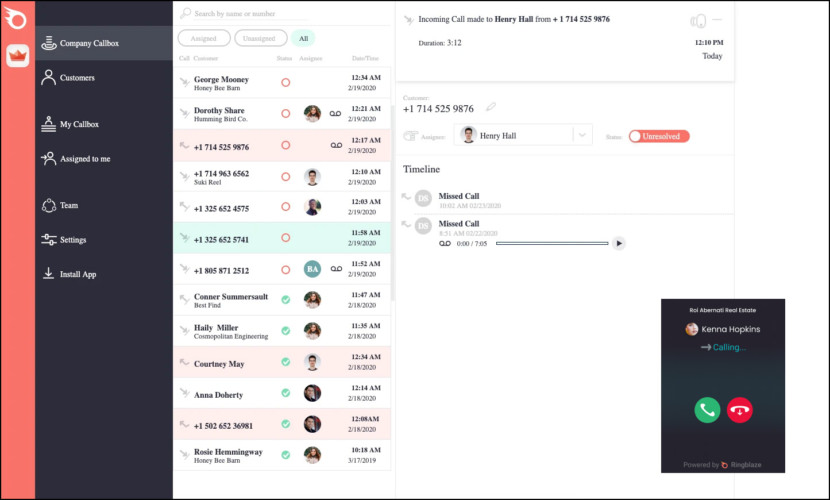The width and height of the screenshot is (830, 500).
Task: Open Haily Miller call entry
Action: click(x=282, y=331)
